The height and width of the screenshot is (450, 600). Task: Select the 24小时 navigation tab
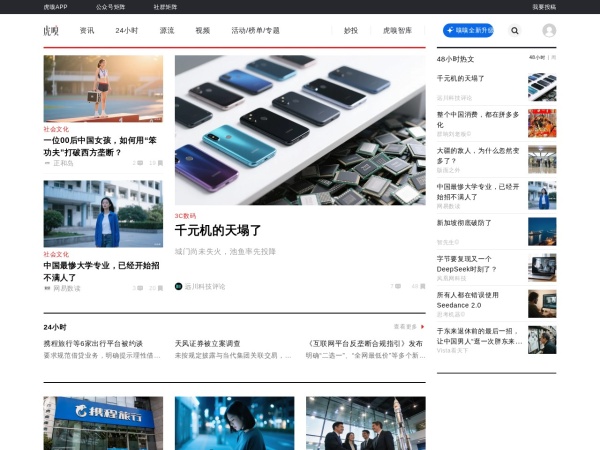click(127, 31)
